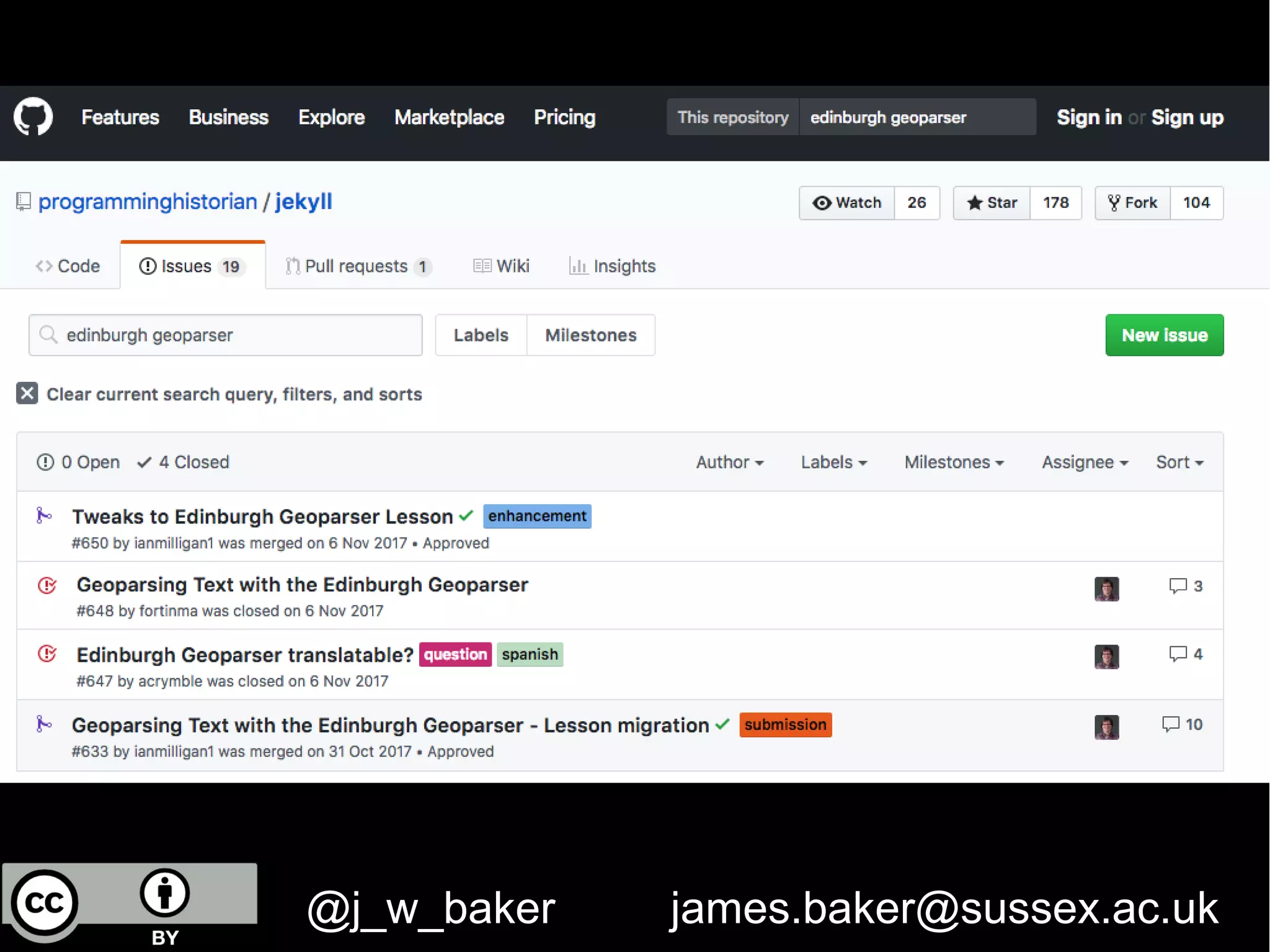The image size is (1270, 952).
Task: View the 26 watchers count
Action: (917, 203)
